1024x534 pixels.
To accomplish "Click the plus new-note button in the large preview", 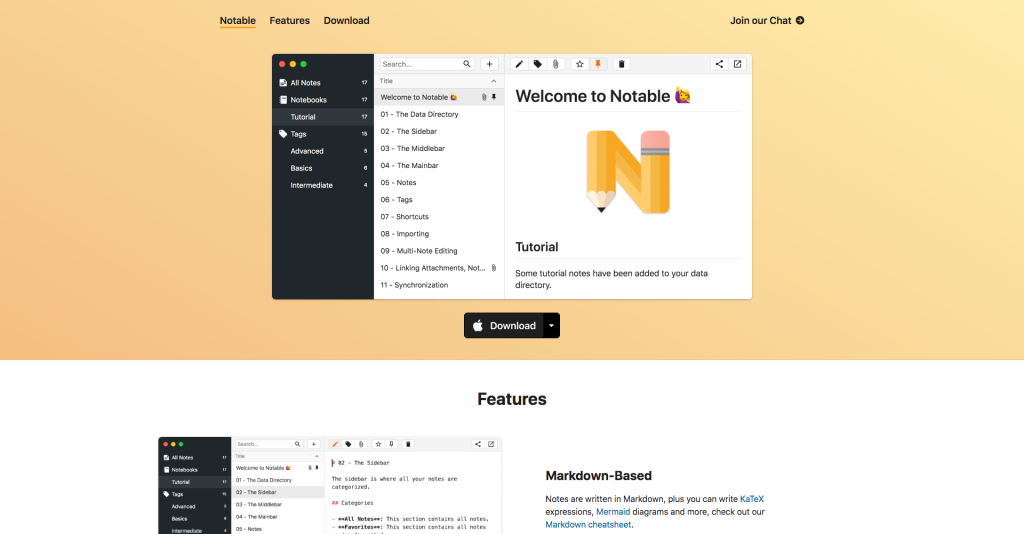I will 489,64.
